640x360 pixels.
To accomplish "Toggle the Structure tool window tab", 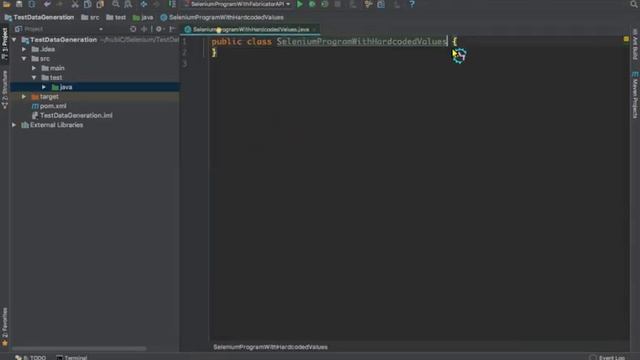I will coord(4,89).
